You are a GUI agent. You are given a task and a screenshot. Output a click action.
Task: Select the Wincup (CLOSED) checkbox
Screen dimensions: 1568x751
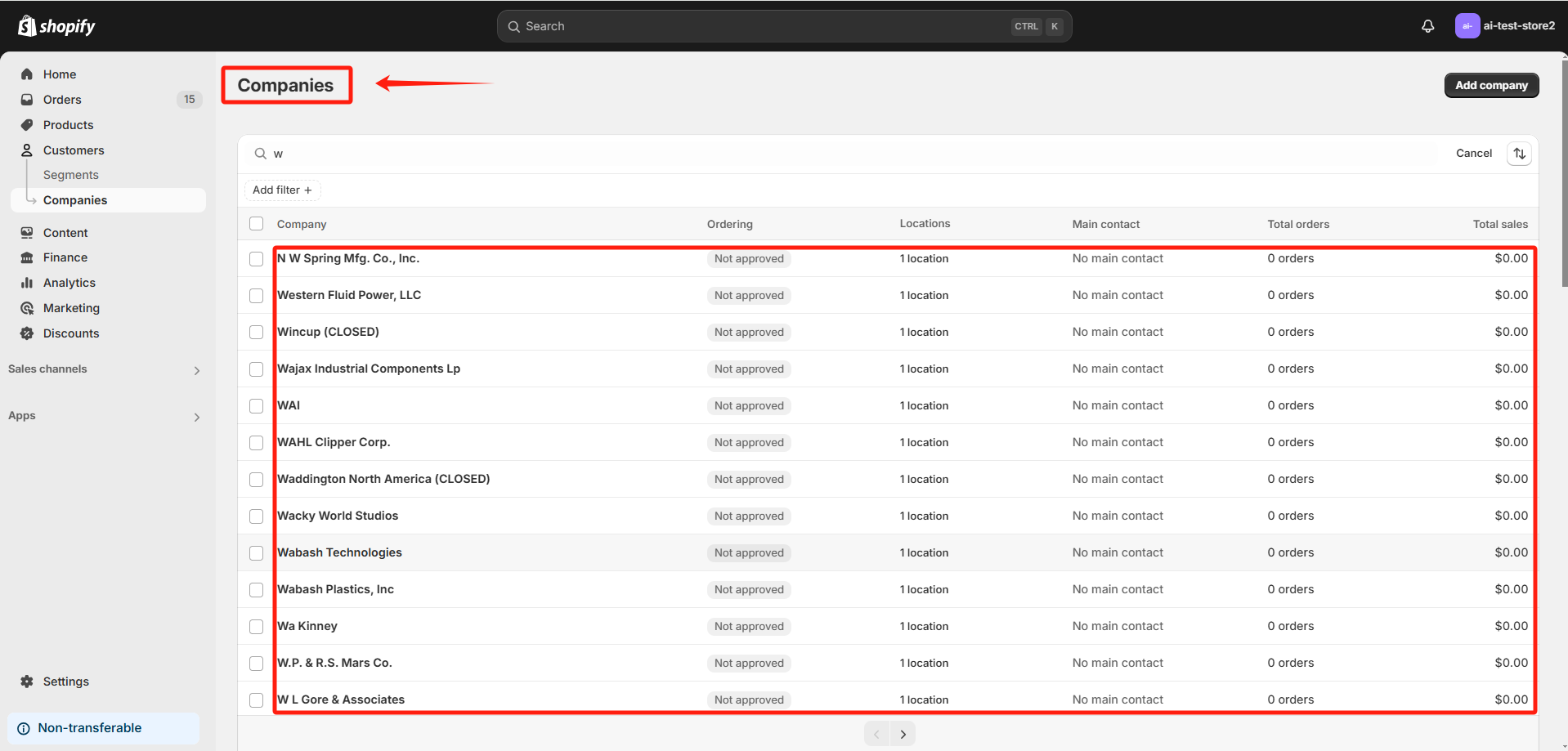(257, 333)
